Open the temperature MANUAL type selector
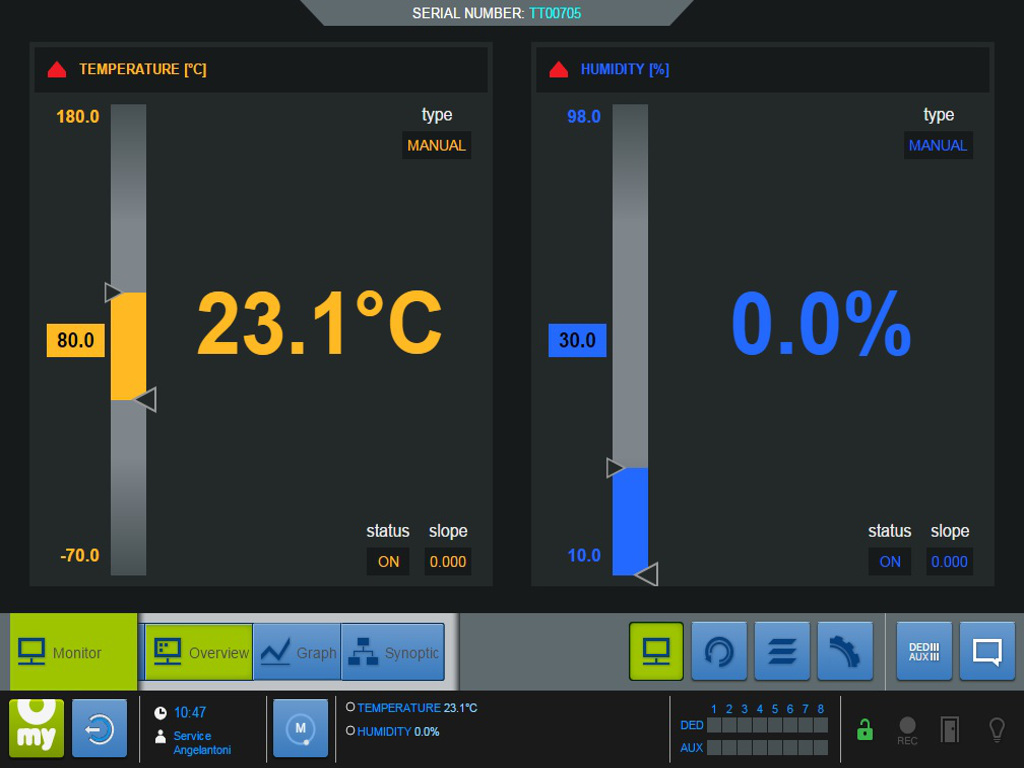Viewport: 1024px width, 768px height. (x=436, y=145)
